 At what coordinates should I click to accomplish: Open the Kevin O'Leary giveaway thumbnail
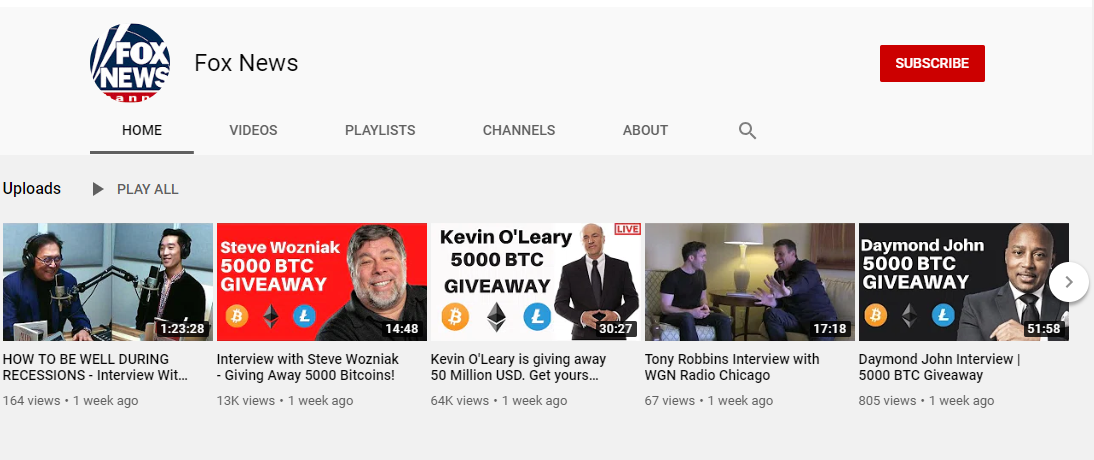[536, 282]
